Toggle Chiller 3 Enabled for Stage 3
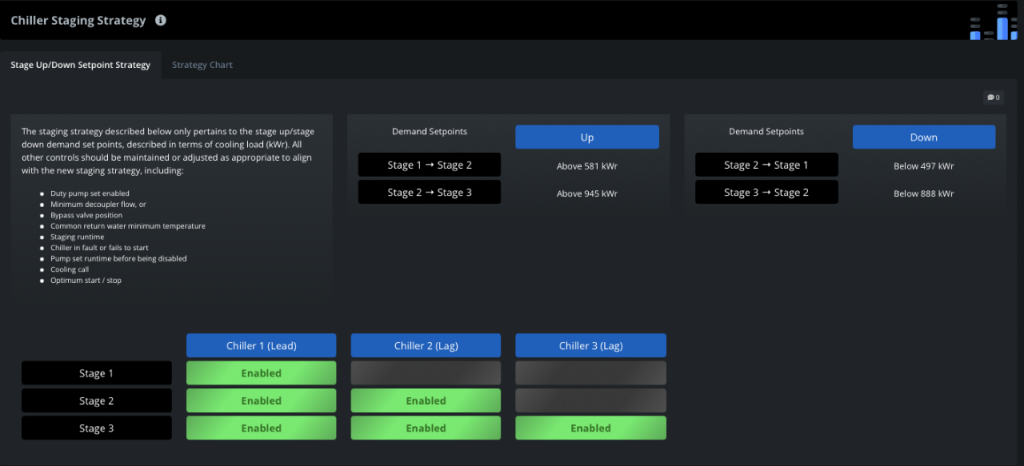Image resolution: width=1024 pixels, height=466 pixels. click(590, 428)
